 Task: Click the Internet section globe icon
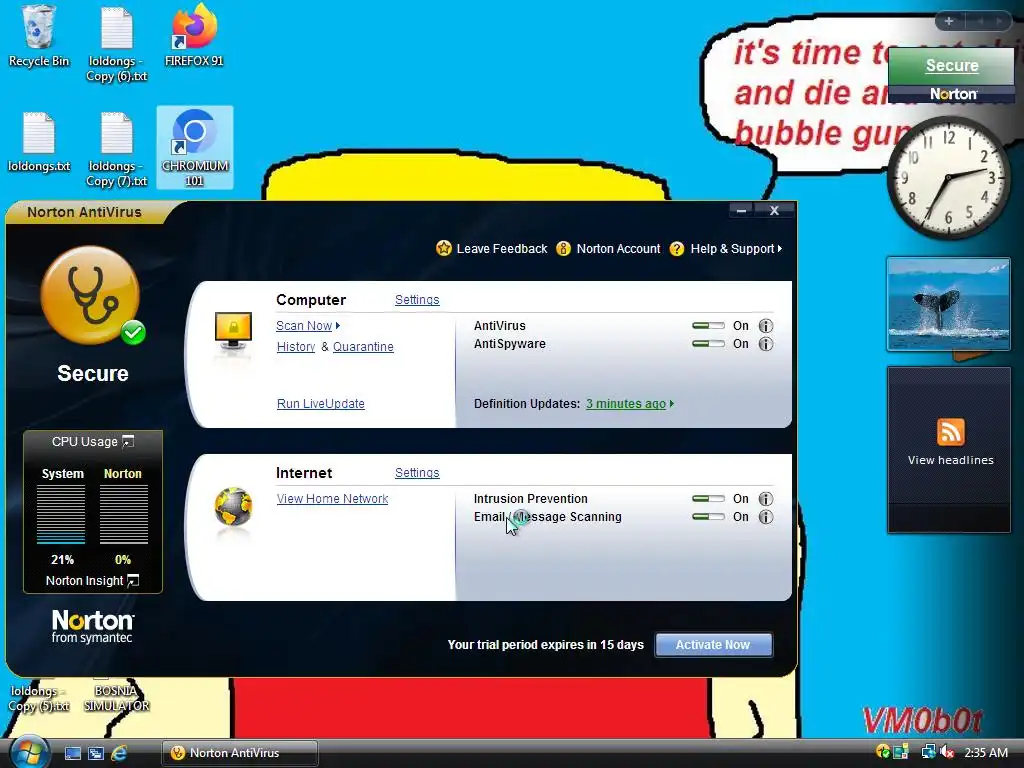(233, 506)
